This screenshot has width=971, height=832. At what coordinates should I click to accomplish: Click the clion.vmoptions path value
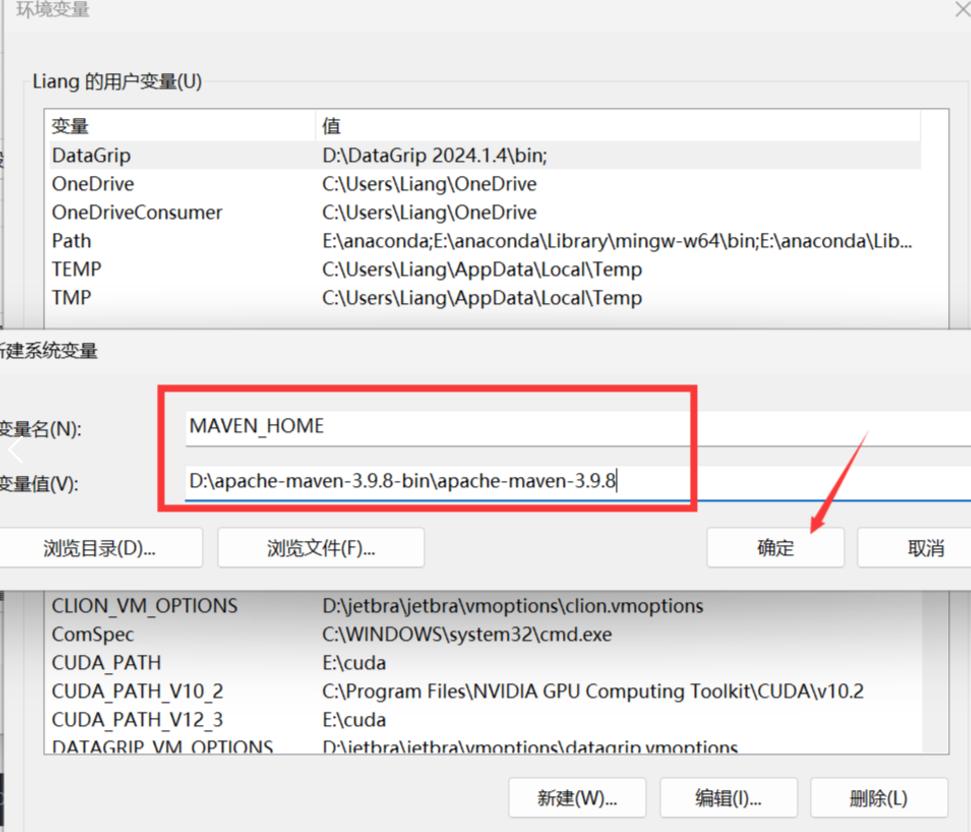pyautogui.click(x=513, y=605)
